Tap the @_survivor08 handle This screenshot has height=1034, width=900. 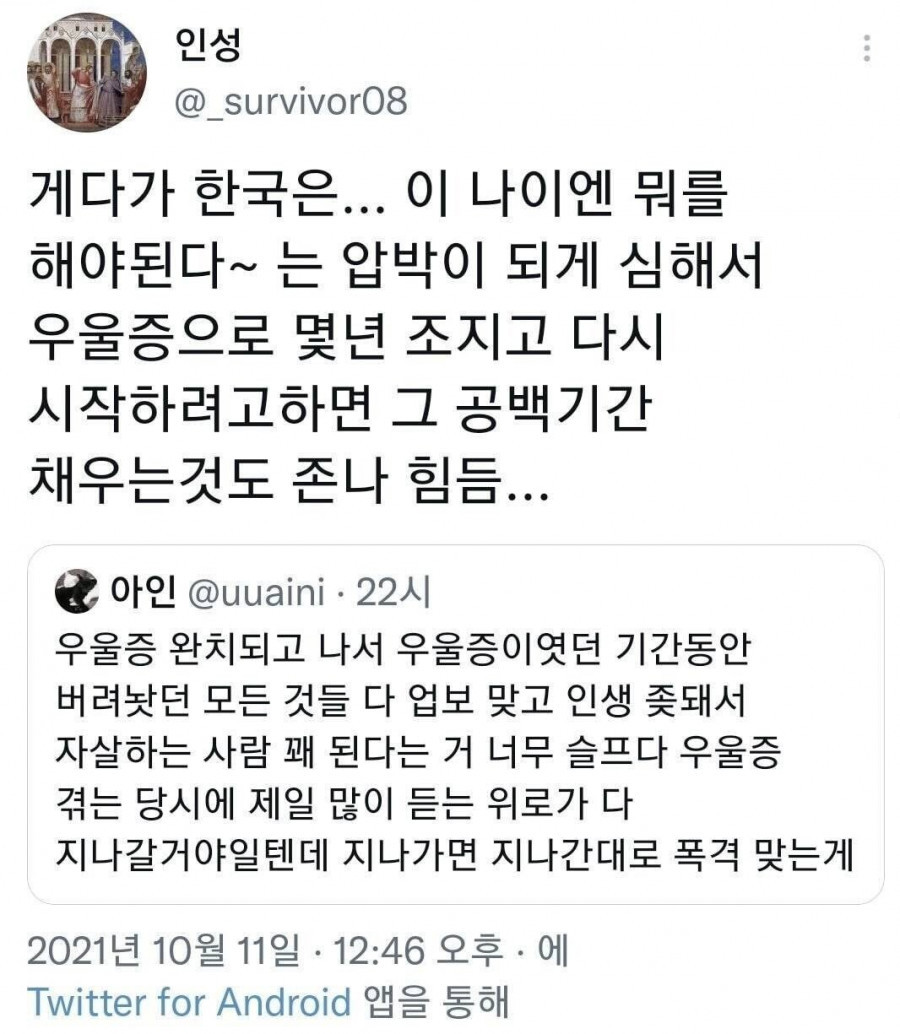(291, 102)
